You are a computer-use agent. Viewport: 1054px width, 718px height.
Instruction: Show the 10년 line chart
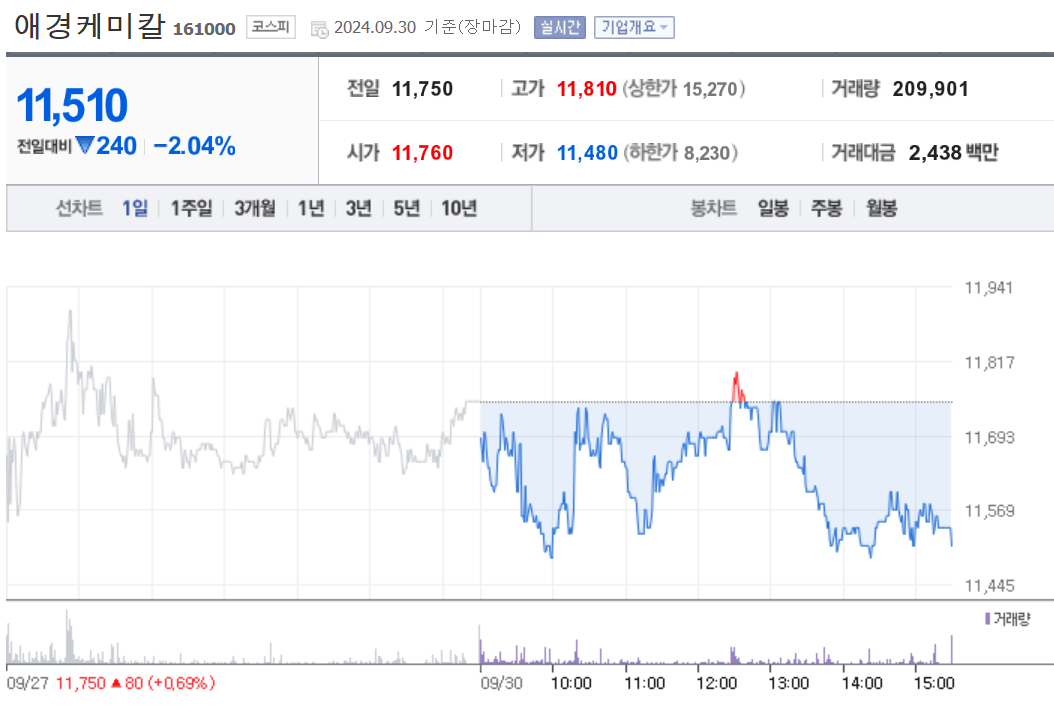click(458, 208)
